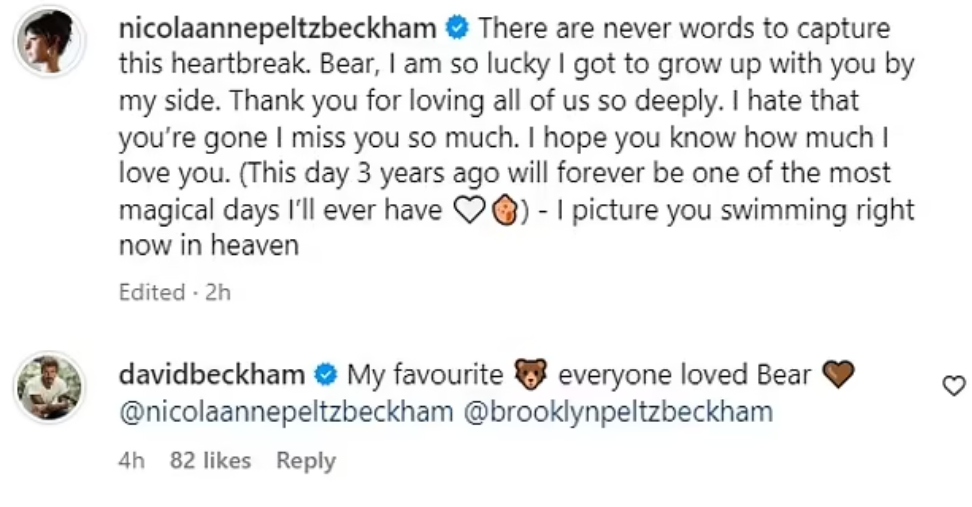
Task: Open the @brooklynpeltzbeckham mention
Action: pos(617,412)
